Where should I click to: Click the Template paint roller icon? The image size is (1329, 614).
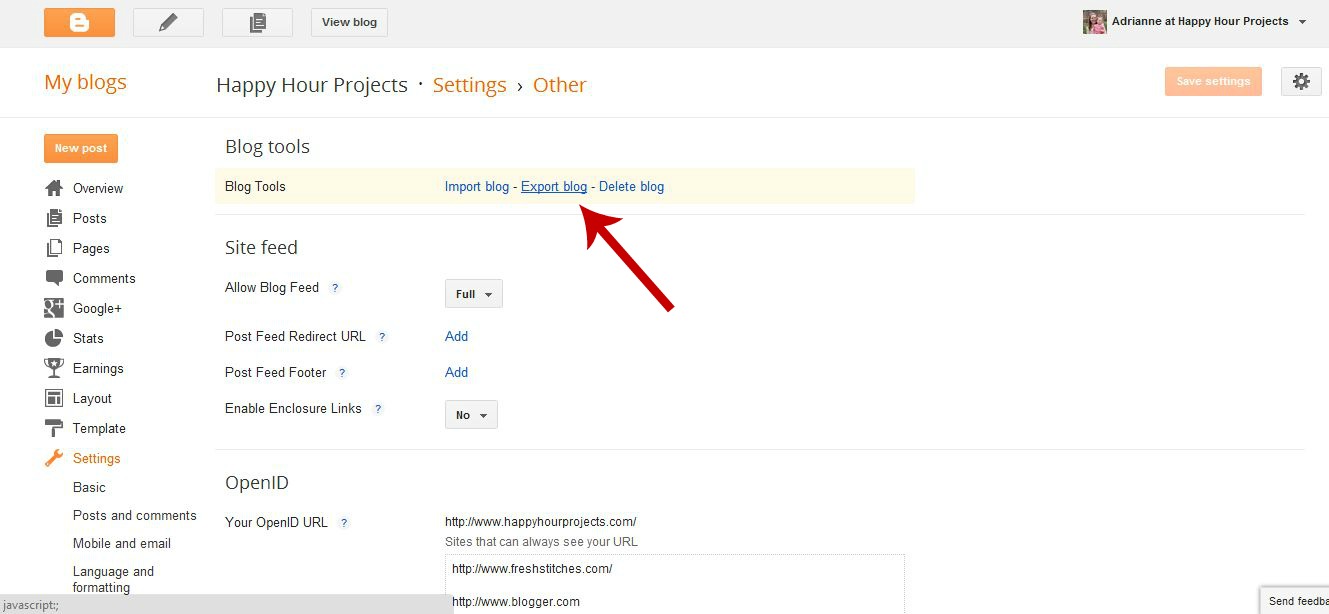click(x=54, y=428)
